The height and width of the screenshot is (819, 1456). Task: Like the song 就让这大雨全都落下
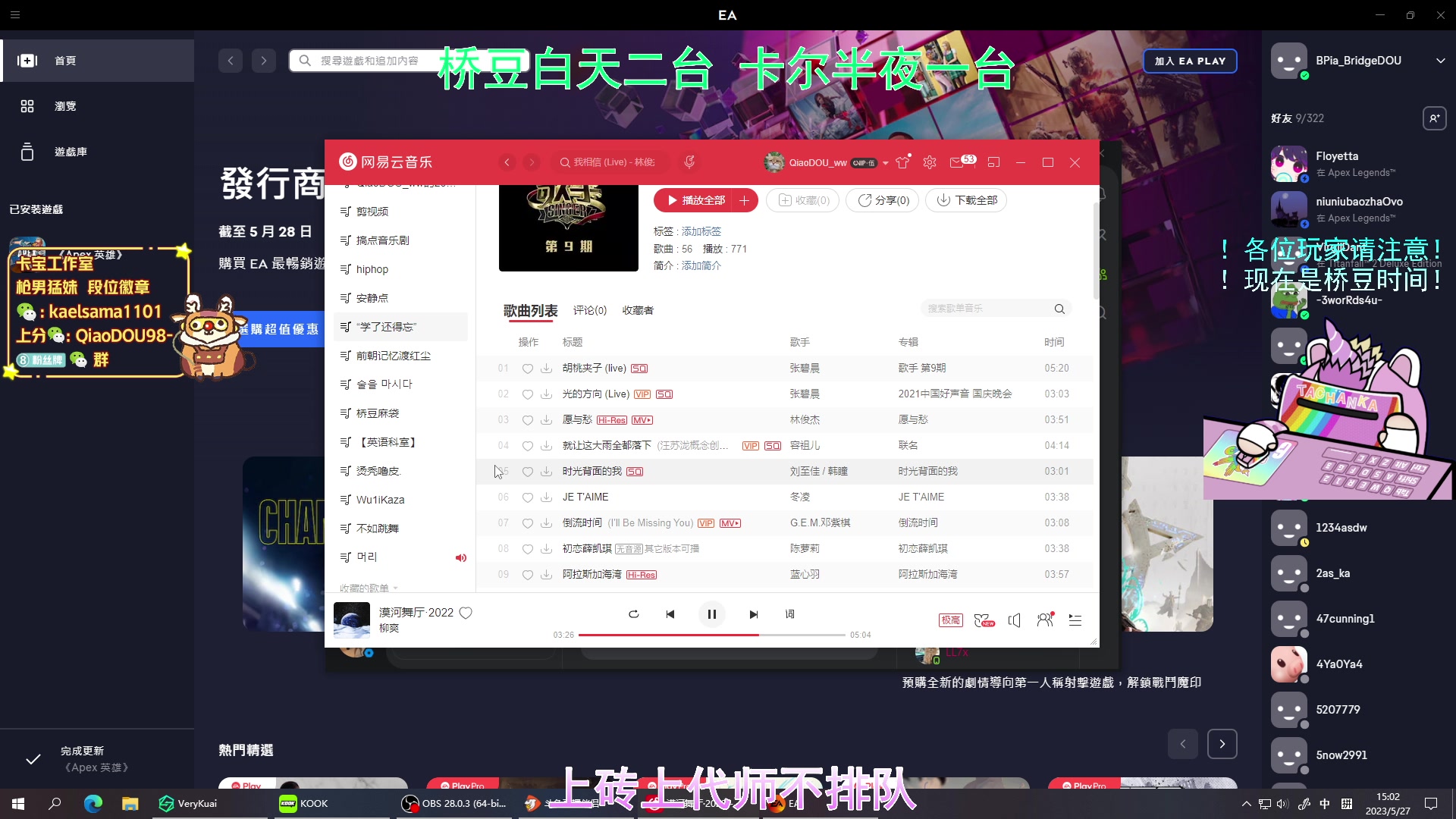click(527, 446)
